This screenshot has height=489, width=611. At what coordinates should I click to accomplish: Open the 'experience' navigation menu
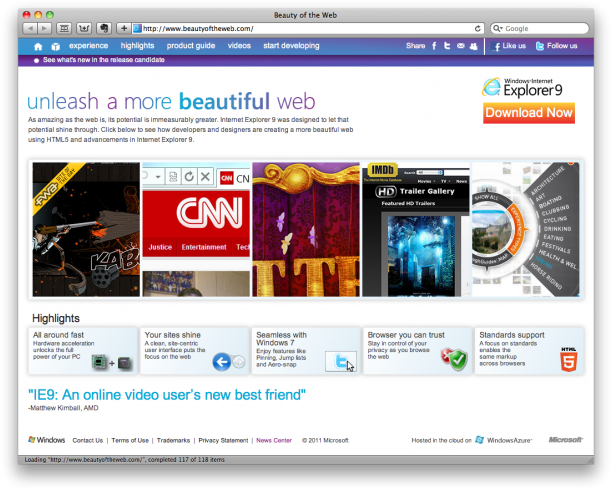click(88, 46)
